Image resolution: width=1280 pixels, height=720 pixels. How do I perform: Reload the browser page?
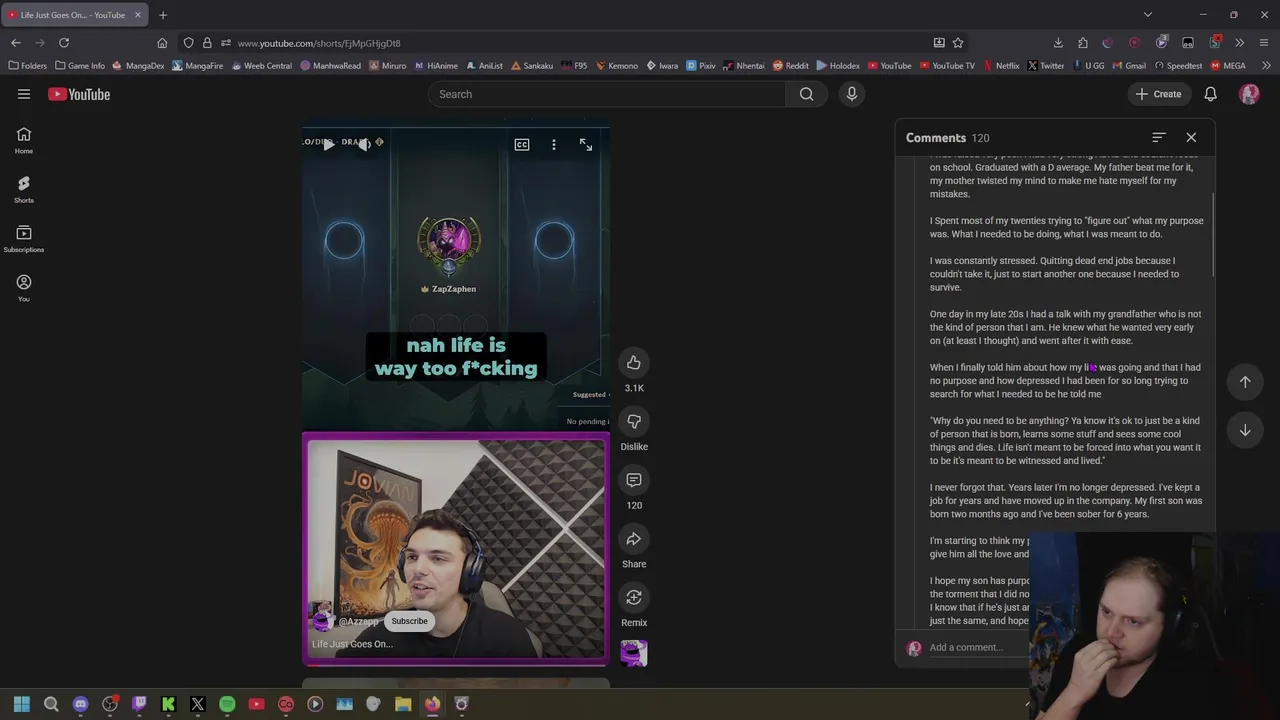coord(64,43)
